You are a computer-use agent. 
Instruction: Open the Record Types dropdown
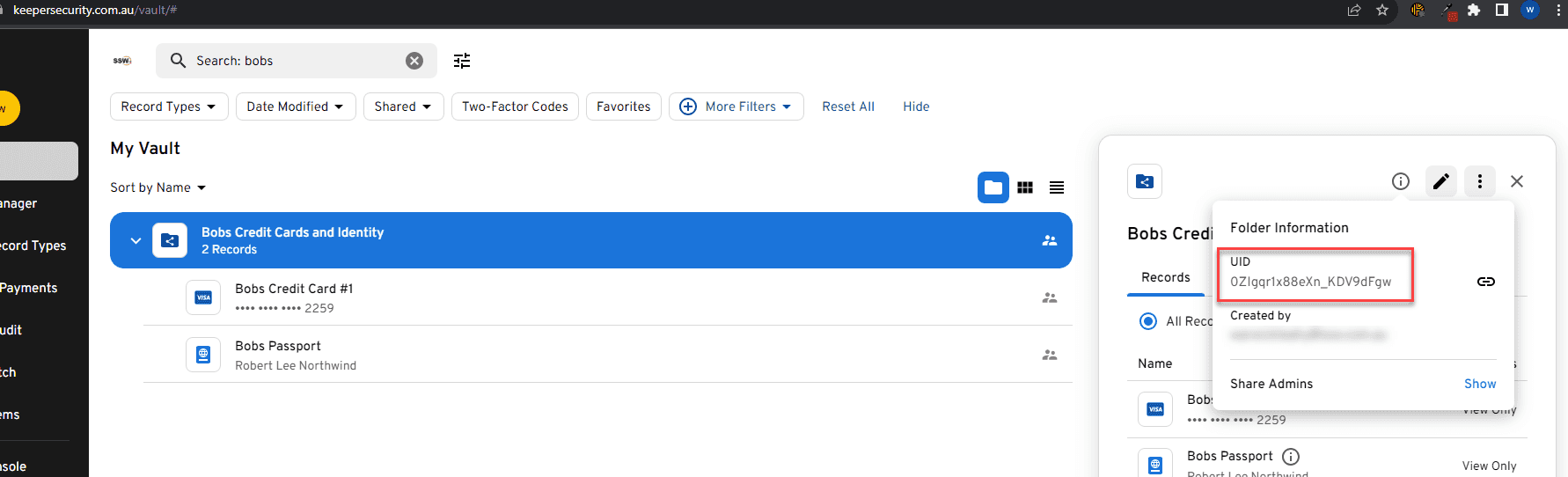coord(168,106)
